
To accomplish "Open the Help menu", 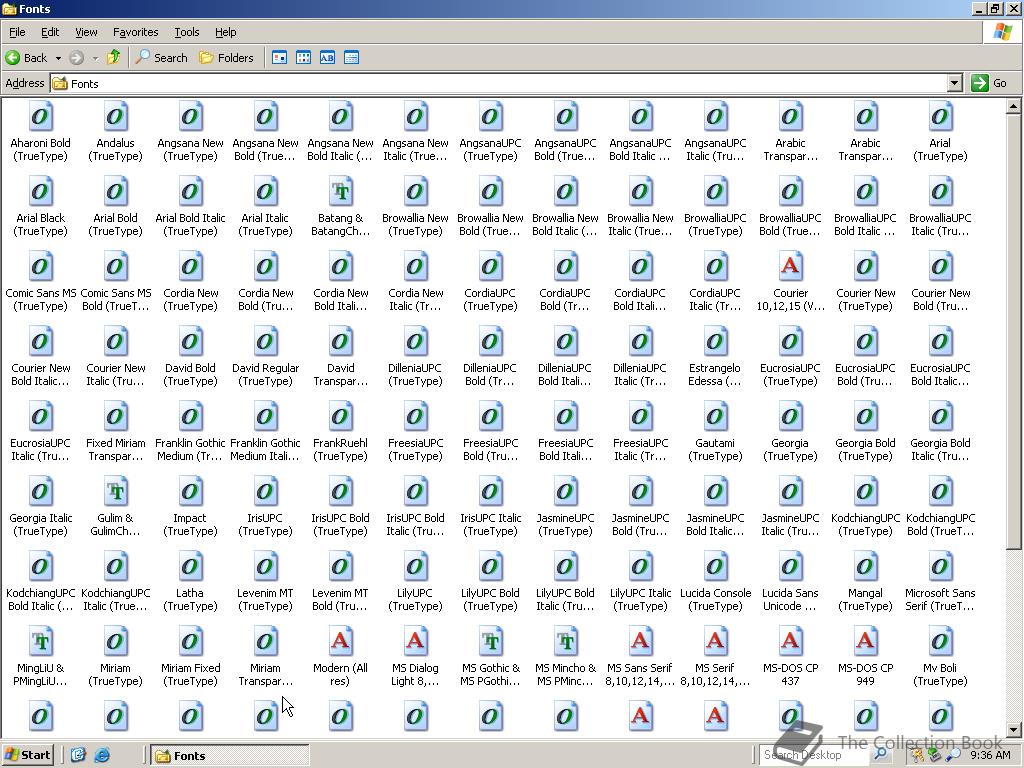I will pos(225,32).
